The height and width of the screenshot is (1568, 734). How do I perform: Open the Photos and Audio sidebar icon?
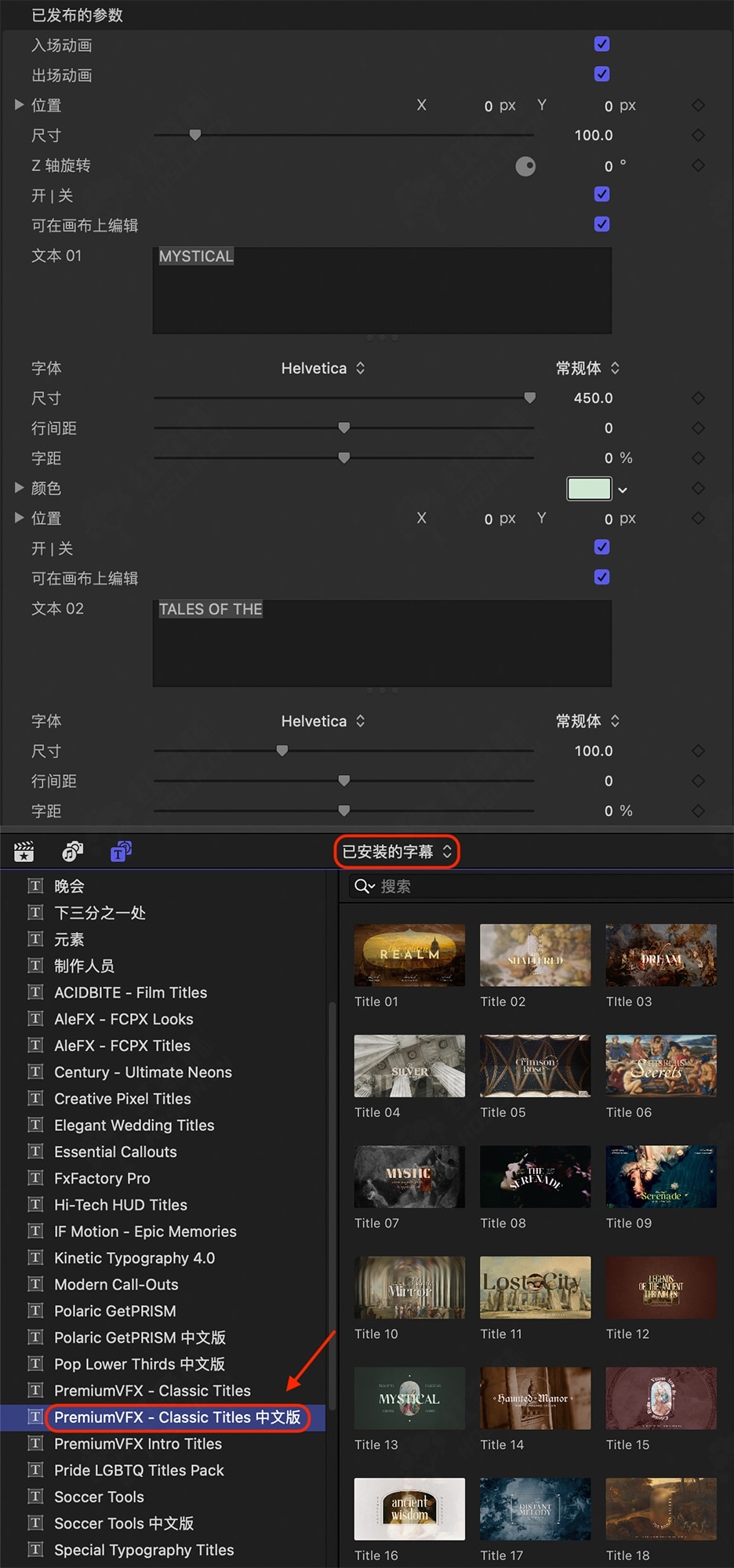click(72, 851)
